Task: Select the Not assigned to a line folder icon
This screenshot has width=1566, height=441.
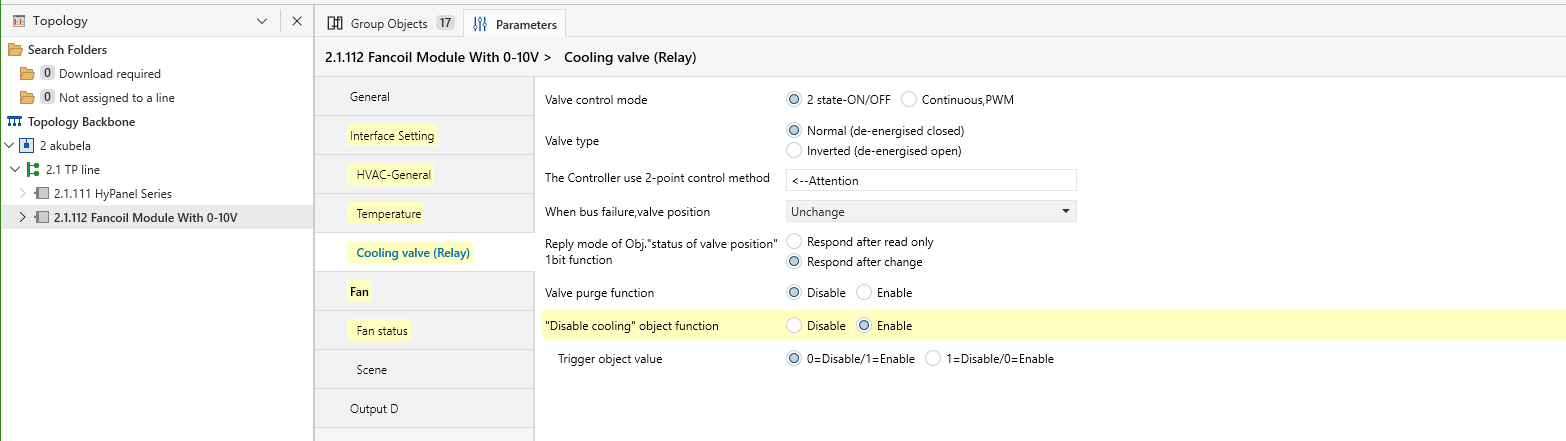Action: [27, 98]
